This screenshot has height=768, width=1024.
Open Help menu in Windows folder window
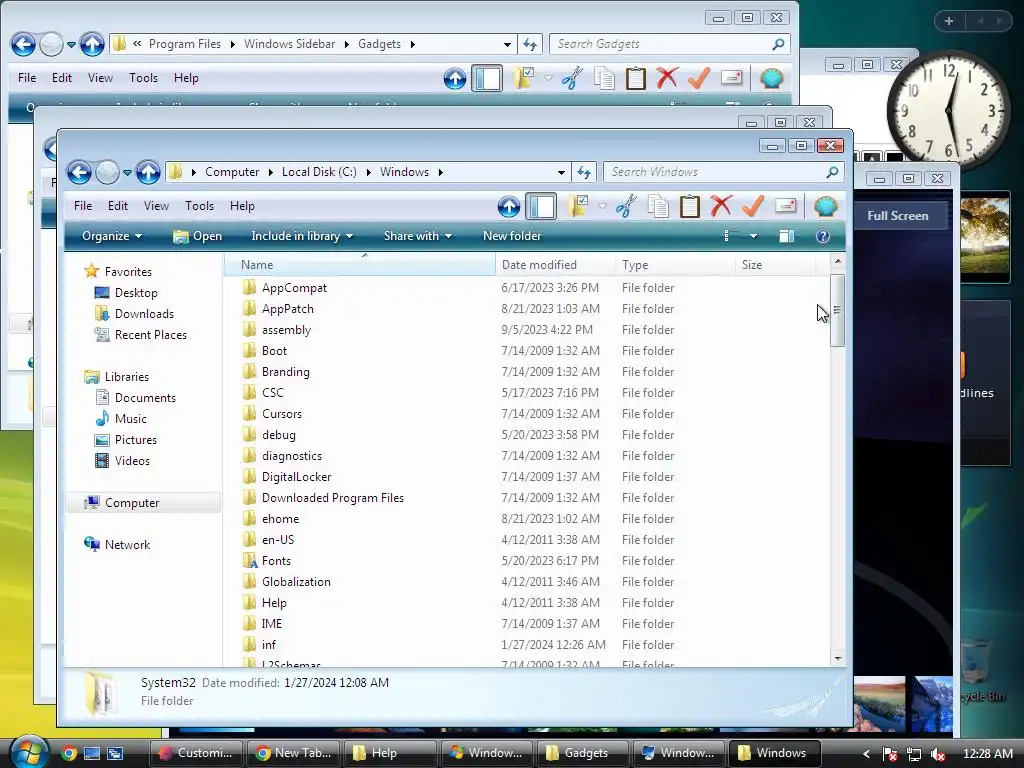click(242, 206)
